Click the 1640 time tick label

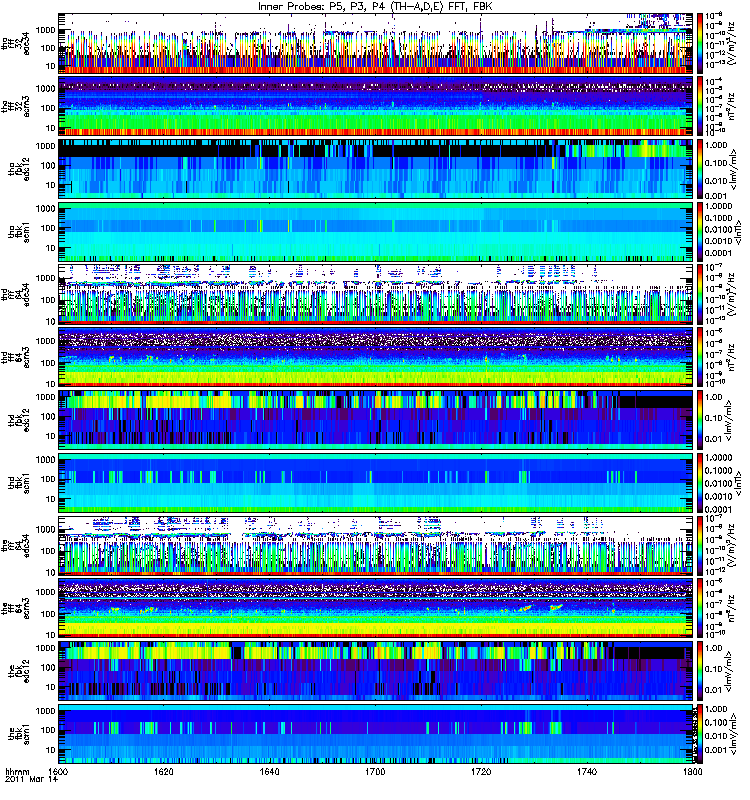coord(269,771)
